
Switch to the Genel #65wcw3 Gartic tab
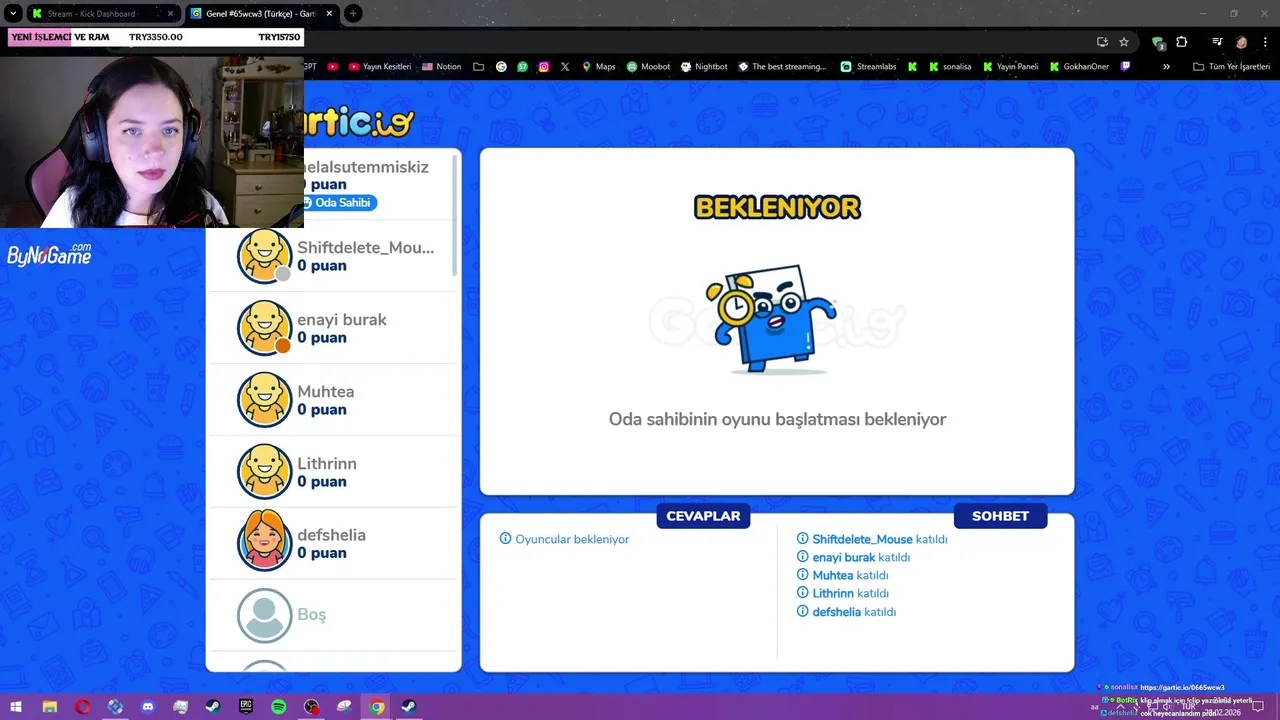[261, 14]
